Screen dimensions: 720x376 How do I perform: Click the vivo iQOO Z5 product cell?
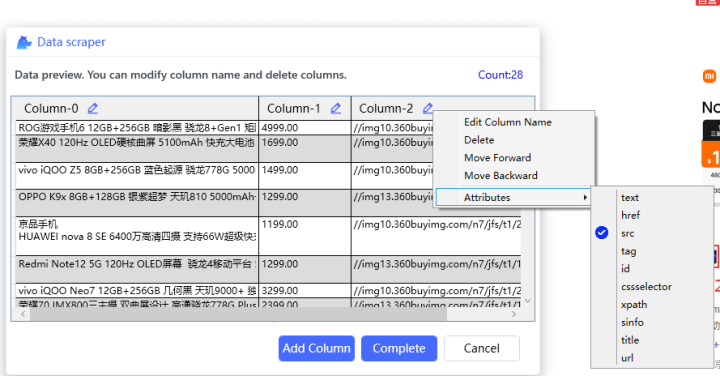coord(137,176)
